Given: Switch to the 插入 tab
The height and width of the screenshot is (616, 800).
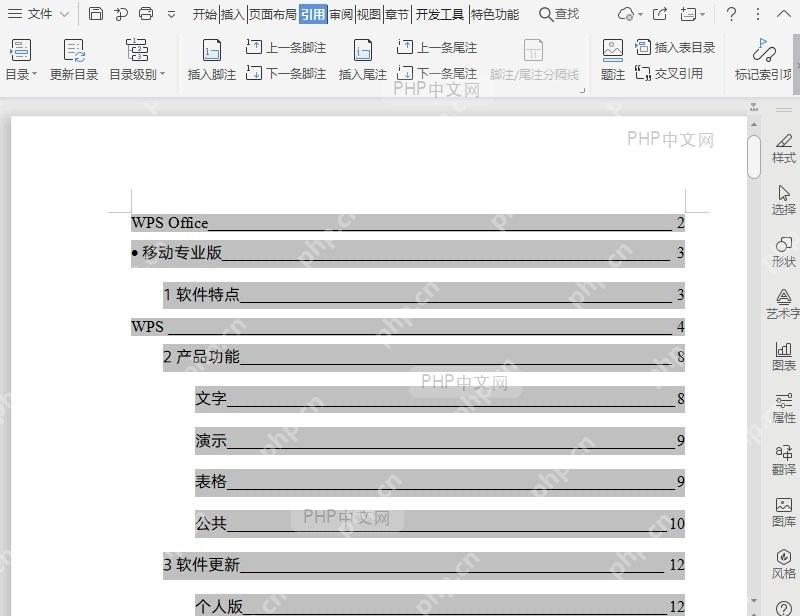Looking at the screenshot, I should click(x=233, y=14).
